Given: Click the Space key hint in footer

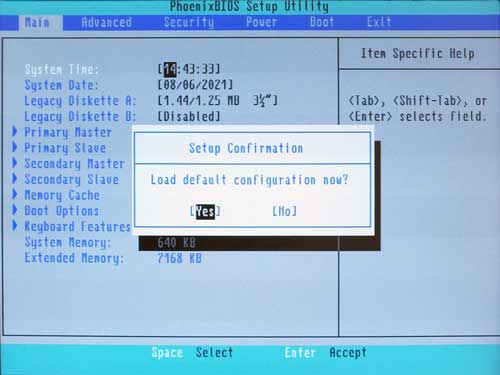Looking at the screenshot, I should pos(167,352).
